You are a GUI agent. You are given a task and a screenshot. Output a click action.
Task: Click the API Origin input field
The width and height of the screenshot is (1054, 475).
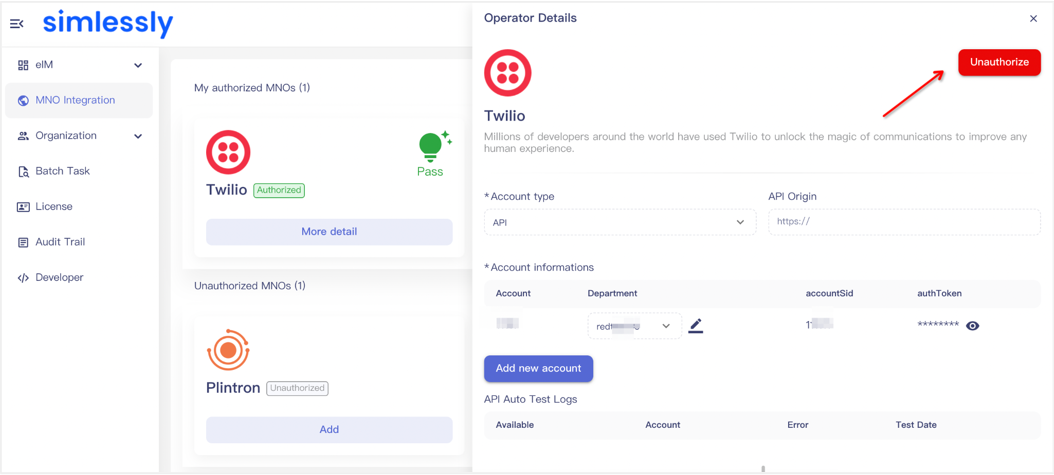click(x=904, y=222)
